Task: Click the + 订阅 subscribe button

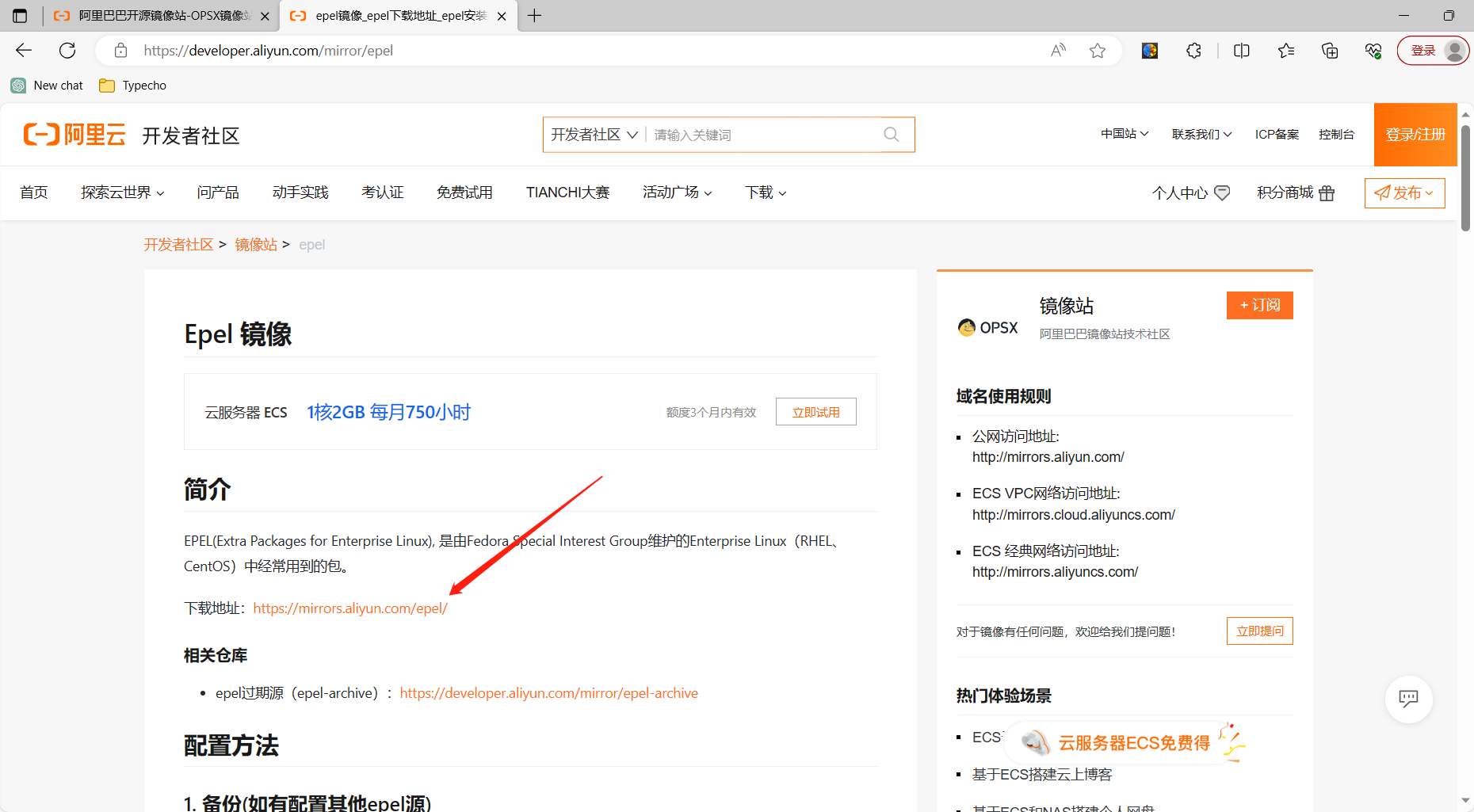Action: [1260, 305]
